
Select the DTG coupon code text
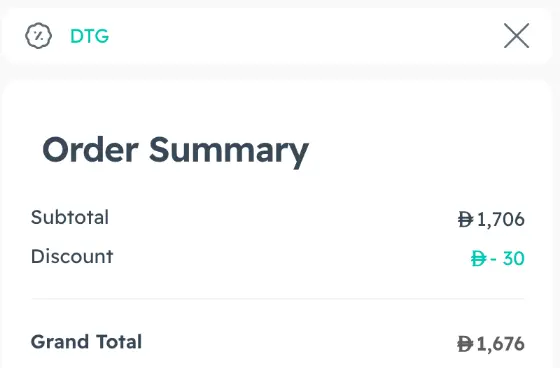pyautogui.click(x=89, y=36)
